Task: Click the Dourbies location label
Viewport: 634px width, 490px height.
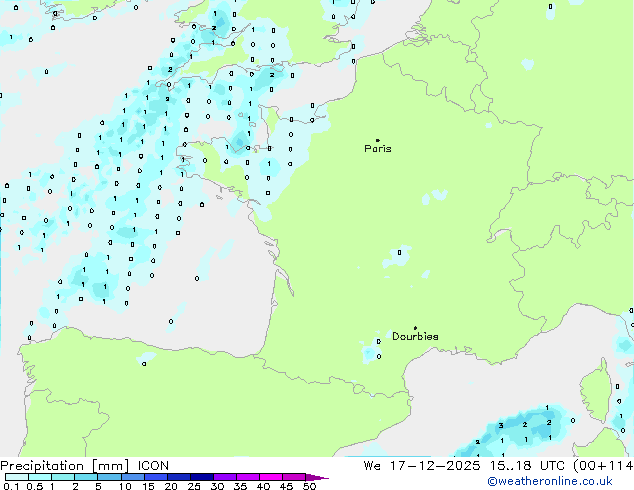Action: (x=415, y=336)
